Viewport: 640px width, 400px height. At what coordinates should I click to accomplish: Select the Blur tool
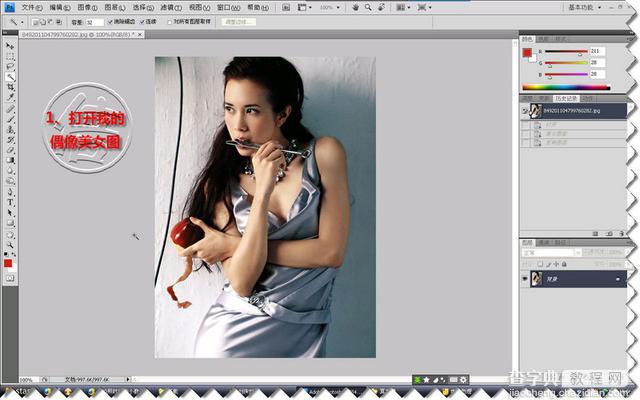(x=10, y=171)
